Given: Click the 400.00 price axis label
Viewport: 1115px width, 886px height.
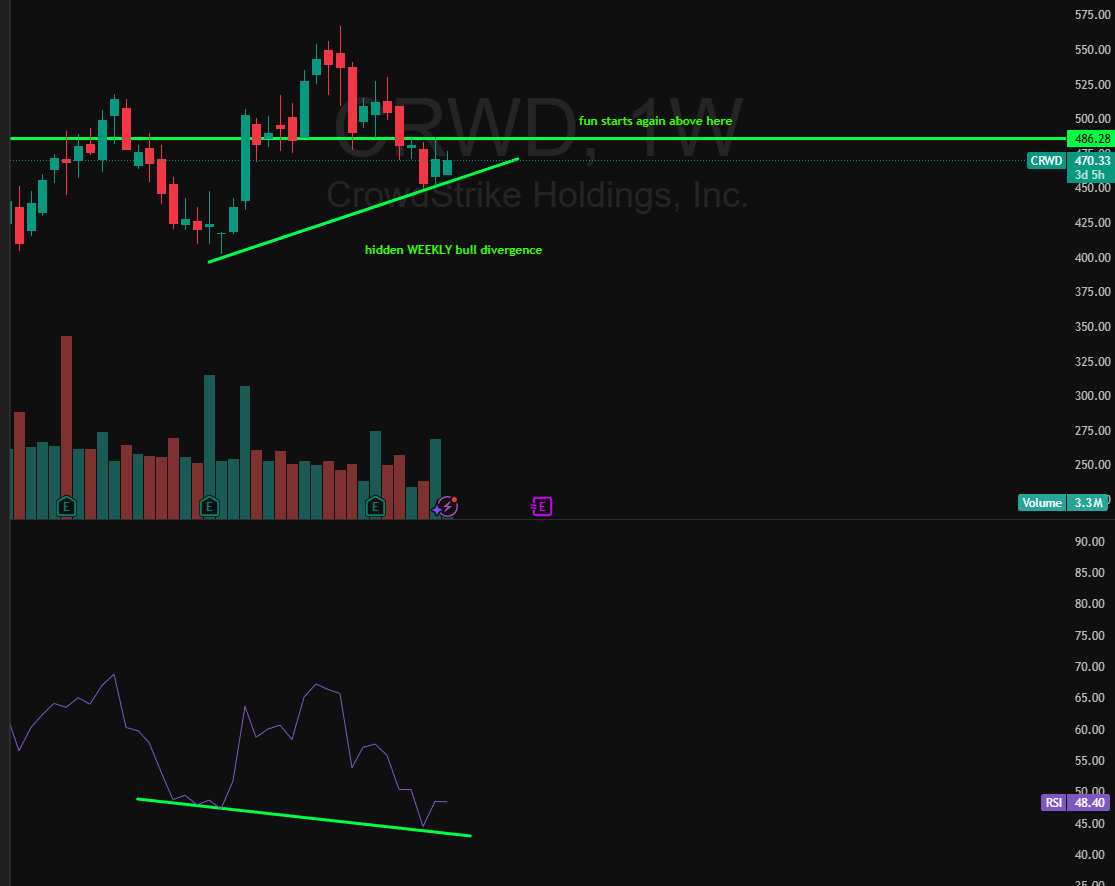Looking at the screenshot, I should point(1092,257).
